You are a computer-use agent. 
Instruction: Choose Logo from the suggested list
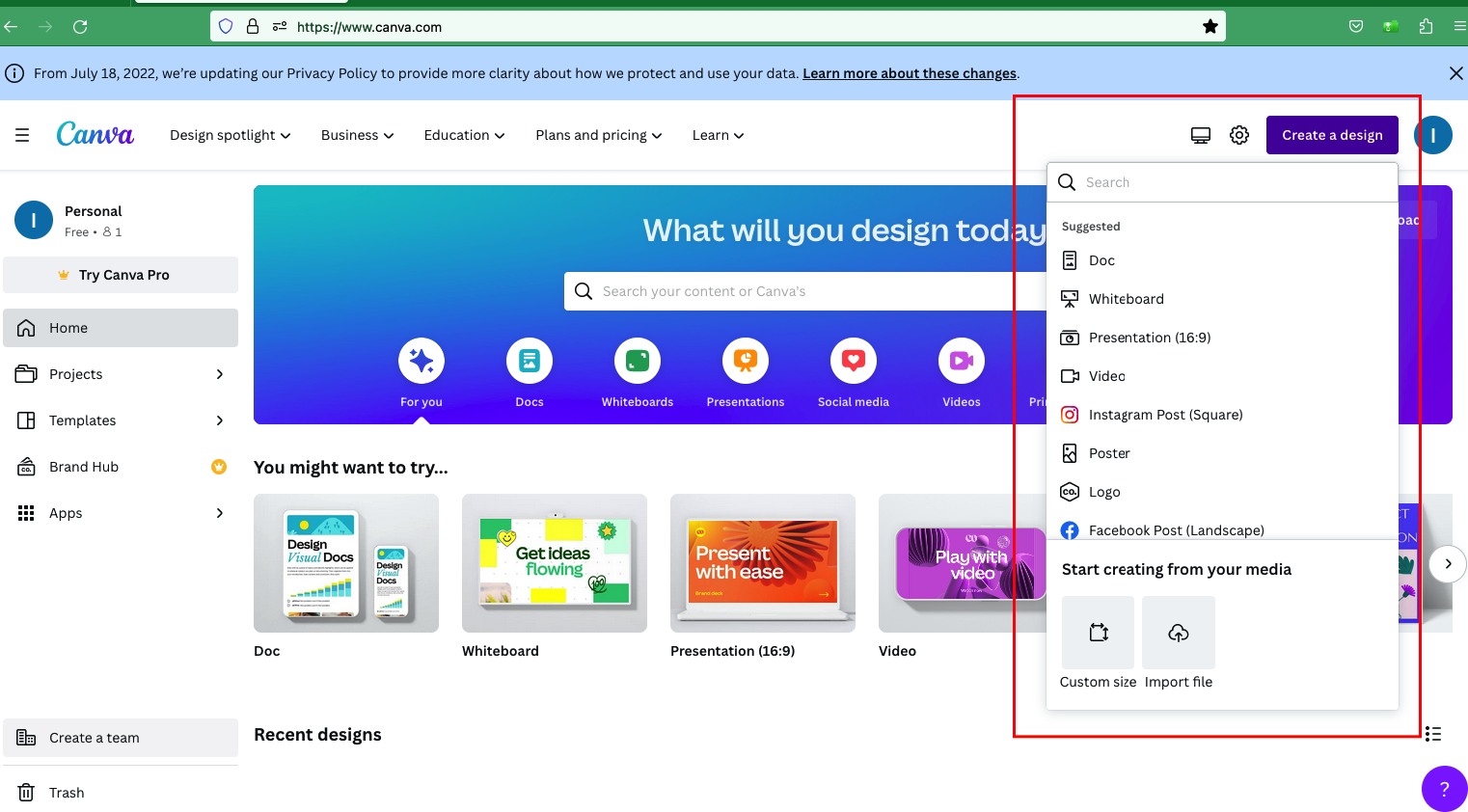coord(1104,492)
